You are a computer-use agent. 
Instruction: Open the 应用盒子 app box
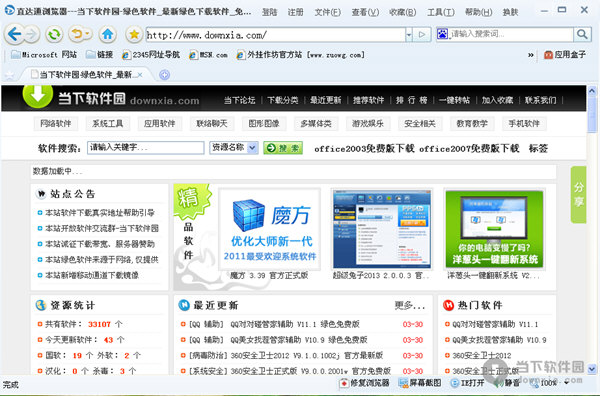565,55
